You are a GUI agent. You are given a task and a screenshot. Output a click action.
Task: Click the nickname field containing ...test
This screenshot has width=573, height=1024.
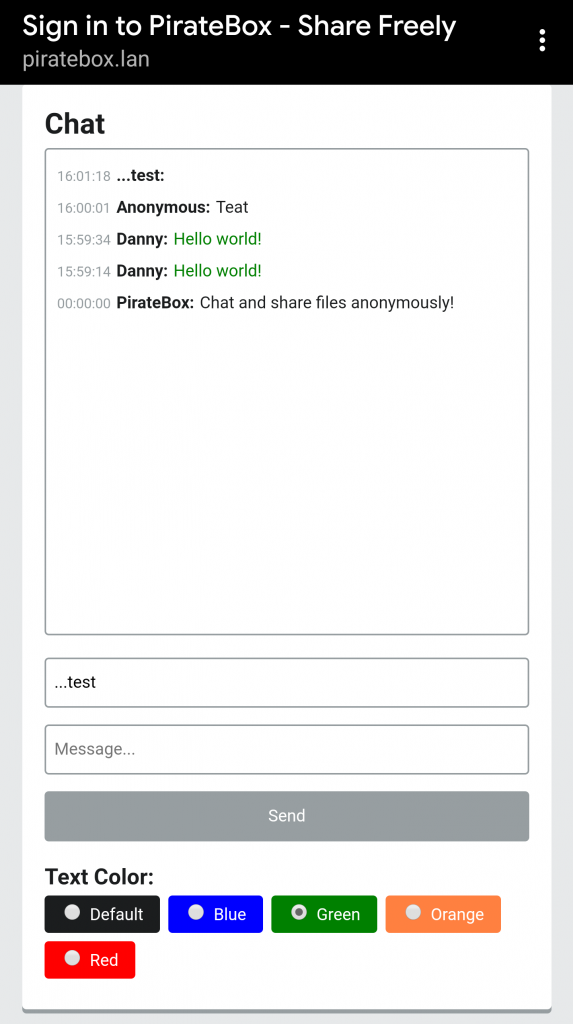click(286, 682)
